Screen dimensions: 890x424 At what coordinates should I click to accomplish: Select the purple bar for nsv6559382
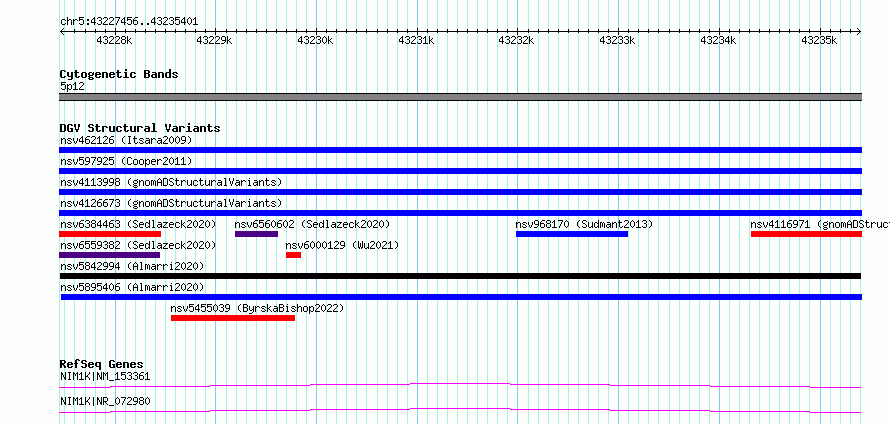pyautogui.click(x=110, y=255)
